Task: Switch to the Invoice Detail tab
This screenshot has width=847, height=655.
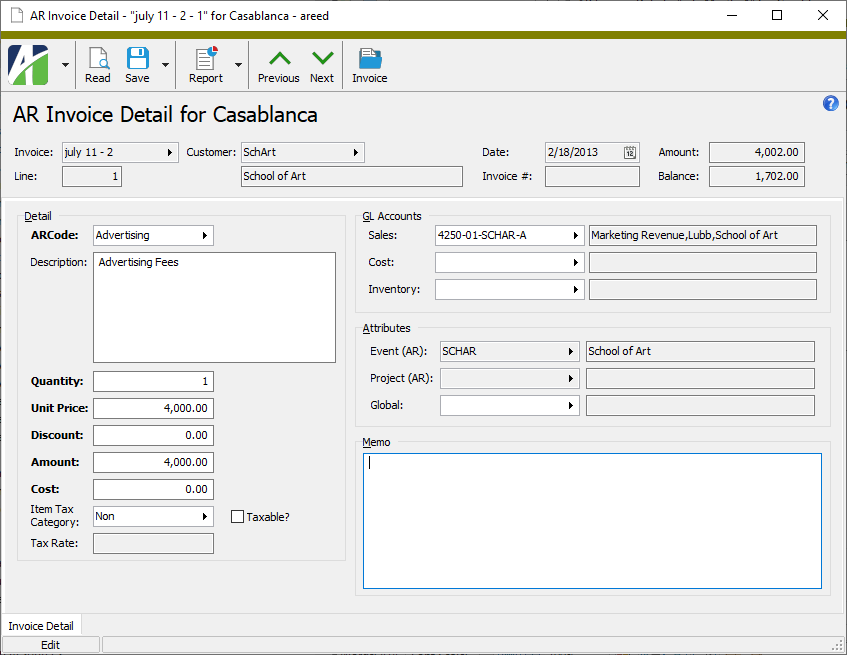Action: 41,625
